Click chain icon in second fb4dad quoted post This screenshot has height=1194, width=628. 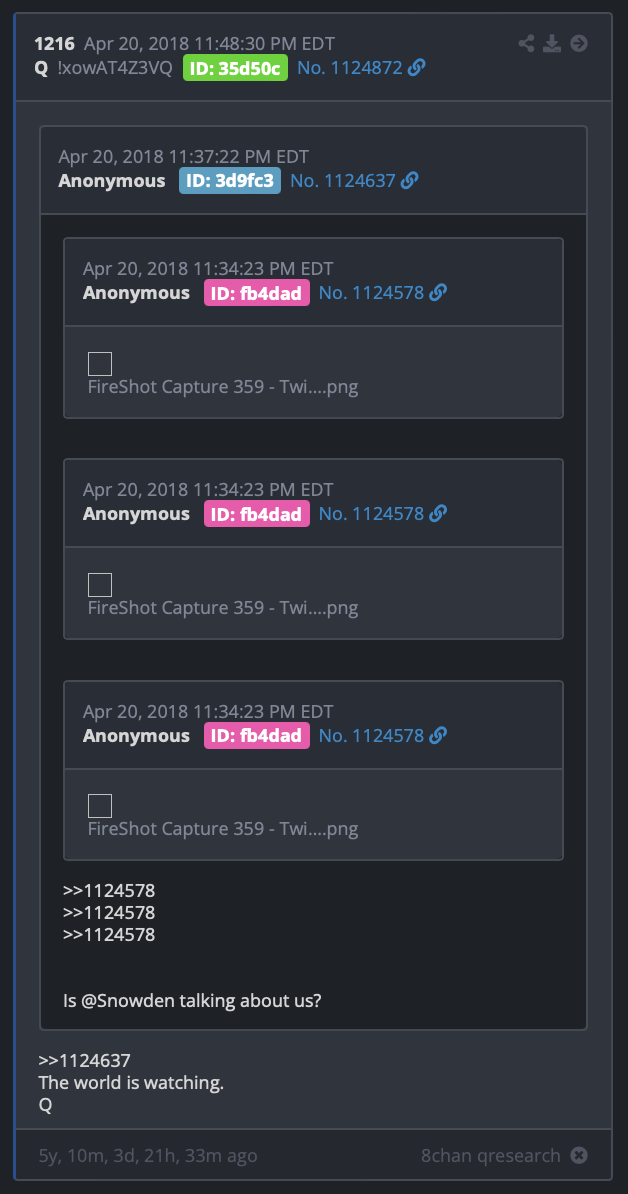tap(438, 513)
